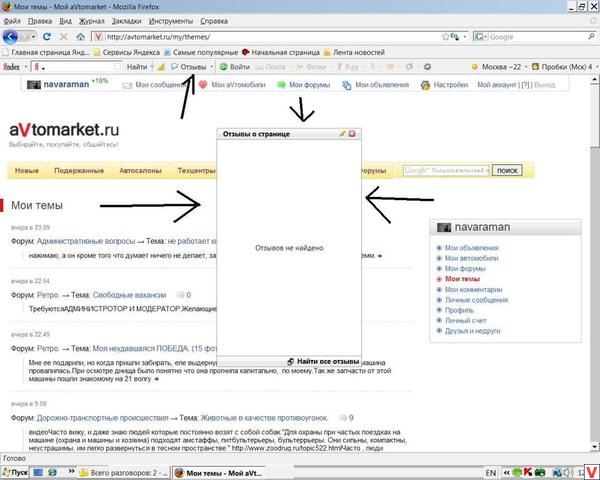This screenshot has width=600, height=480.
Task: Click the Почта toolbar item
Action: pyautogui.click(x=271, y=67)
